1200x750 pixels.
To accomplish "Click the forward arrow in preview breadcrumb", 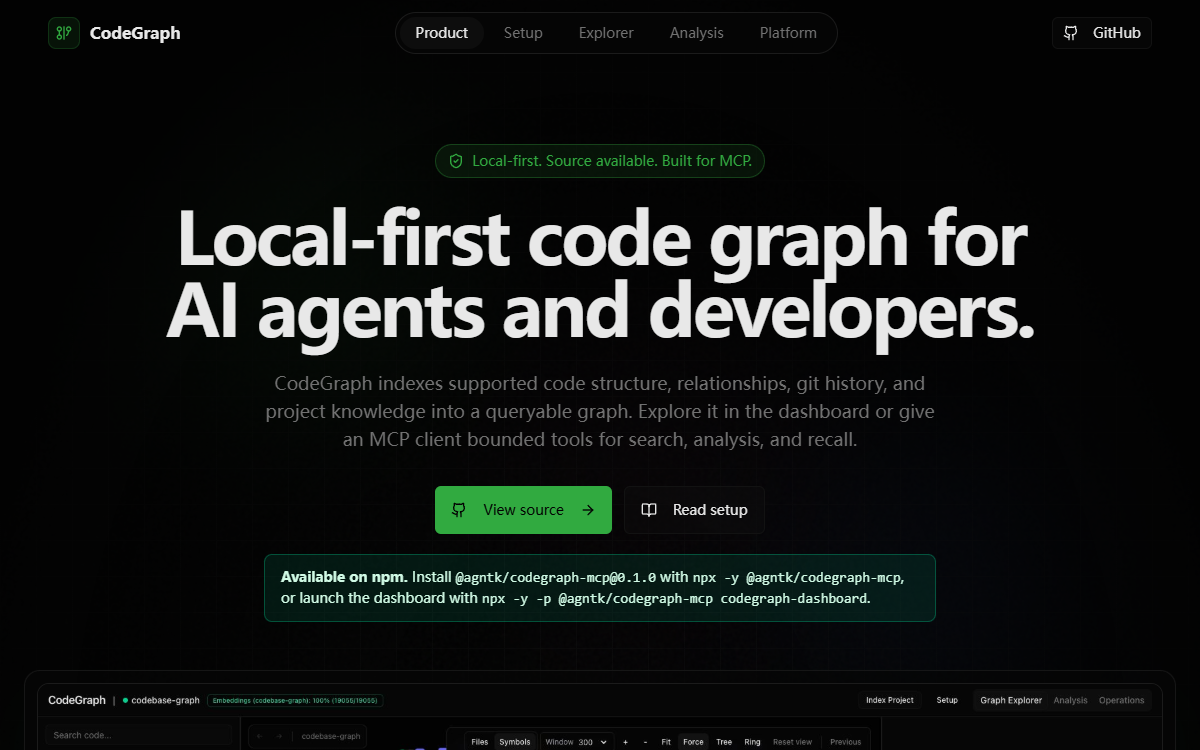I will (279, 736).
